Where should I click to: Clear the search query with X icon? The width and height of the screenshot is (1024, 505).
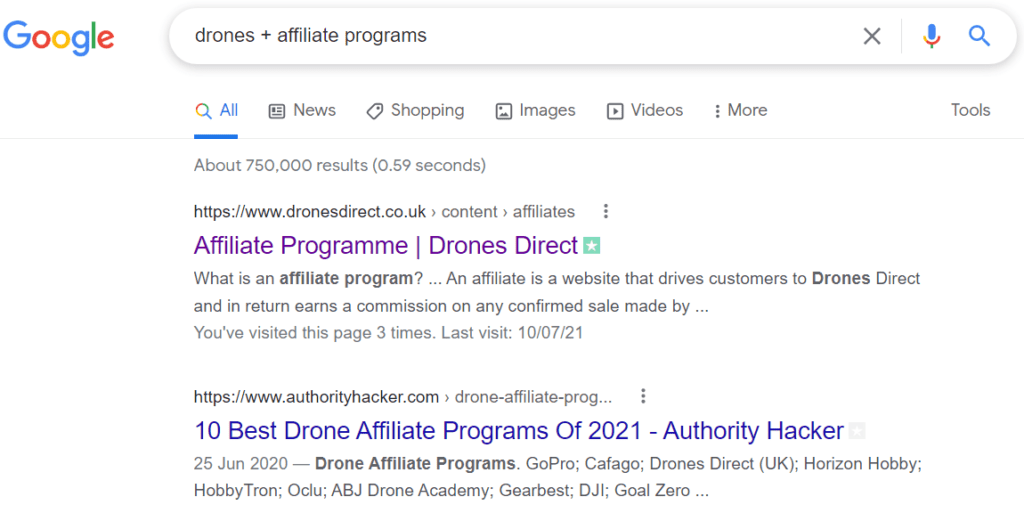pos(872,36)
